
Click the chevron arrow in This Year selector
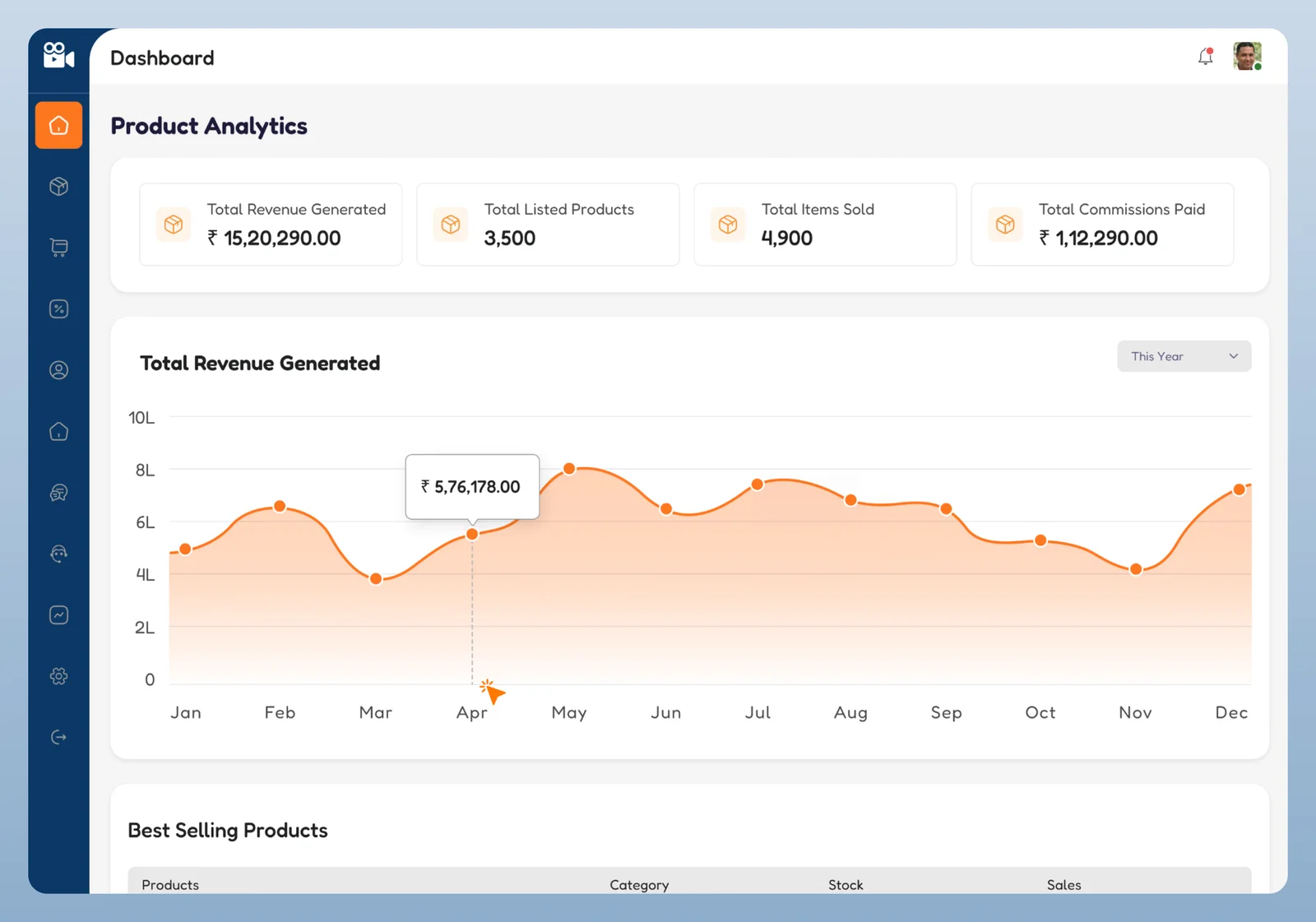pyautogui.click(x=1233, y=356)
